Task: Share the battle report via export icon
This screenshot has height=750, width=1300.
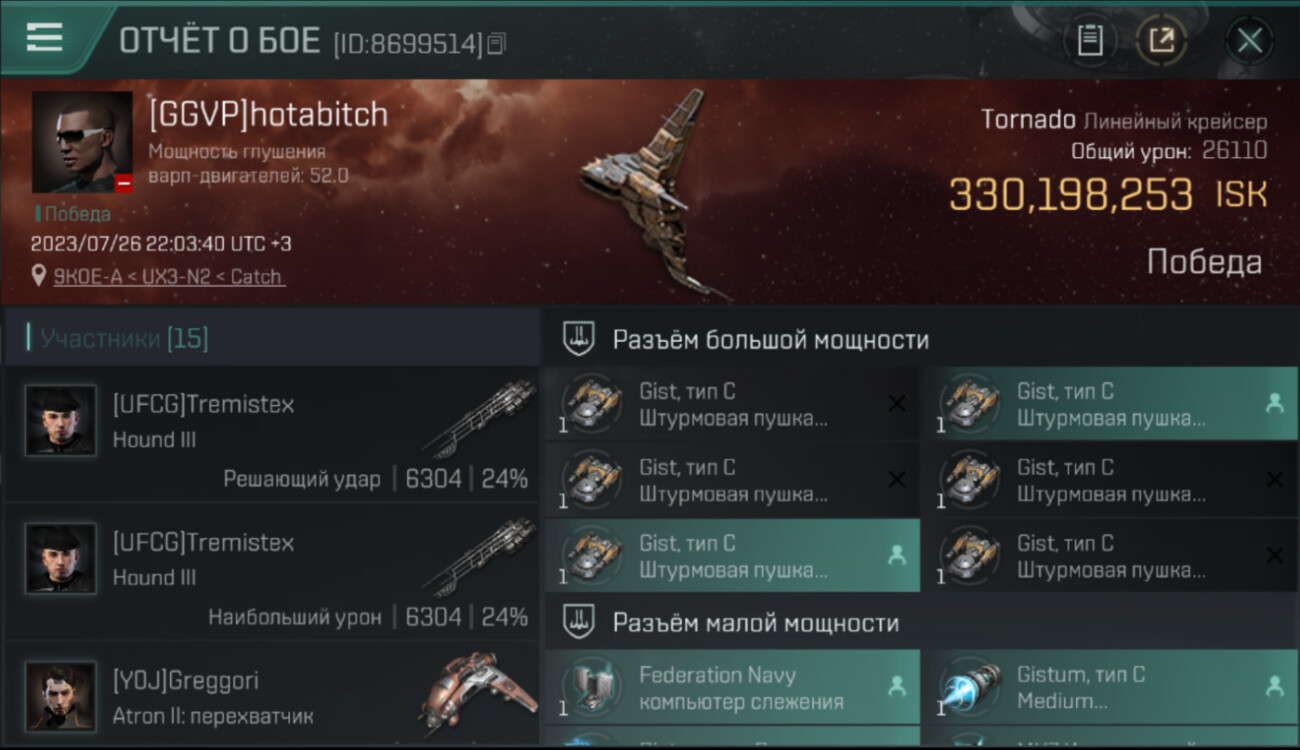Action: (1161, 41)
